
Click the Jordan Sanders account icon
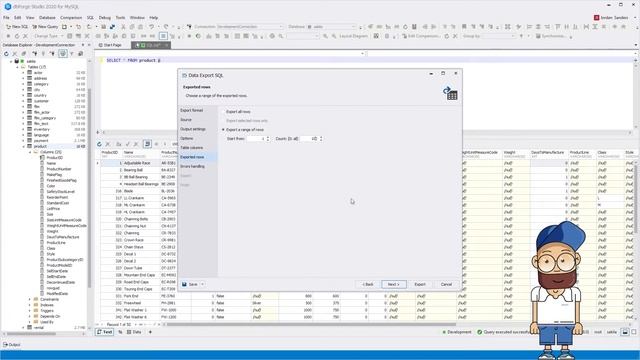point(596,18)
